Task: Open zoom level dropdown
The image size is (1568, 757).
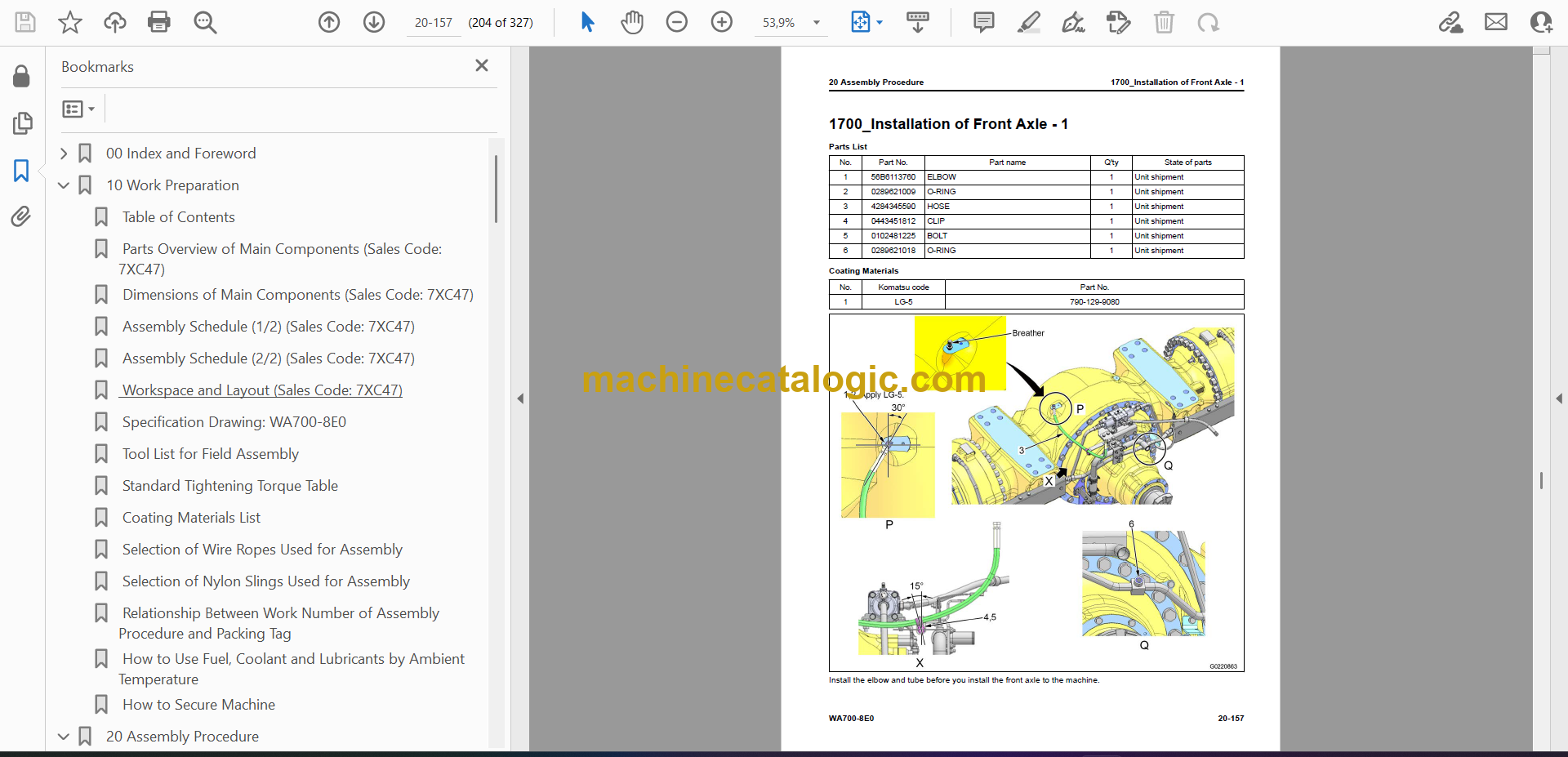Action: 816,23
